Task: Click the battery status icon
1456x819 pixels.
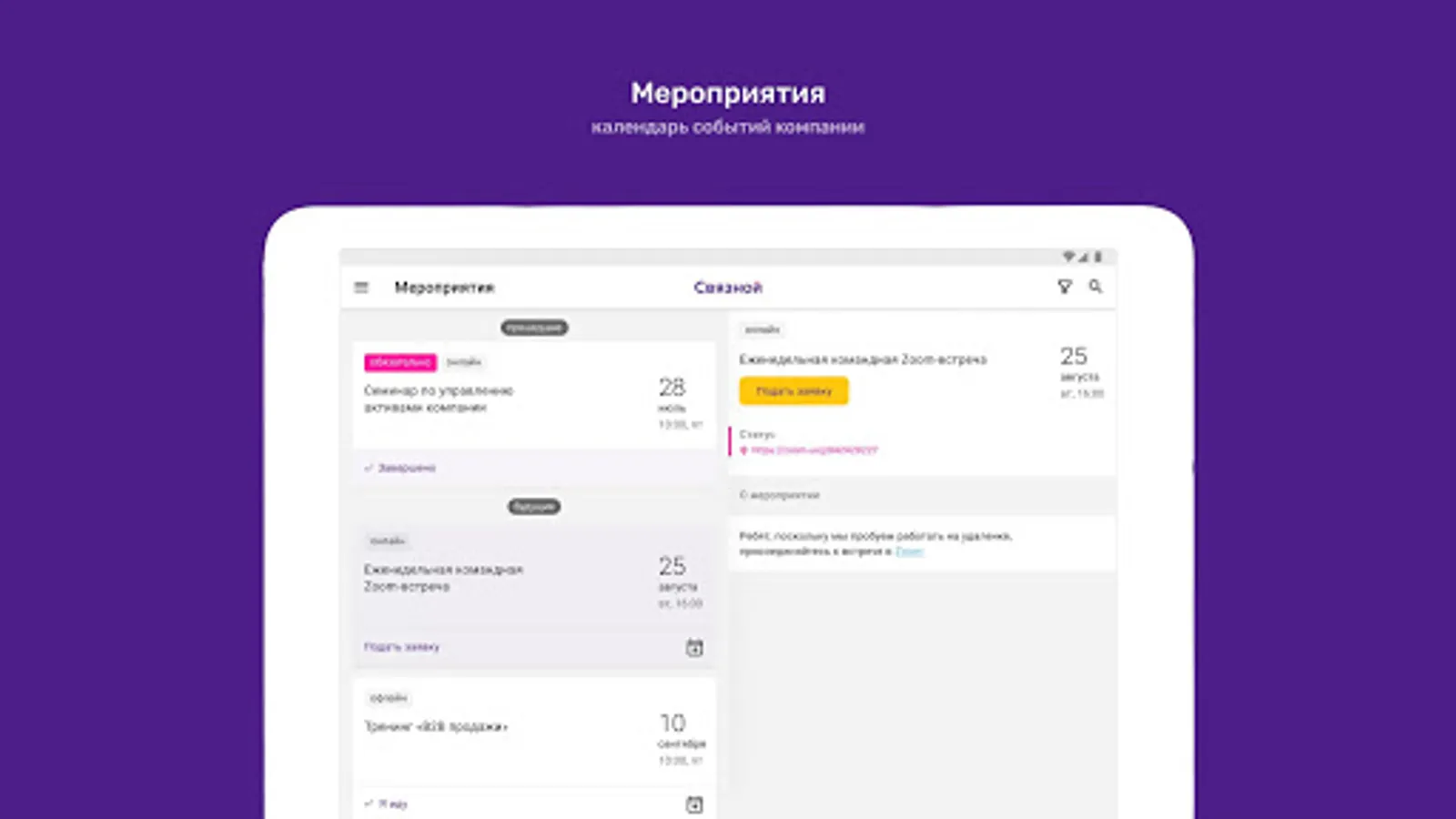Action: tap(1098, 257)
